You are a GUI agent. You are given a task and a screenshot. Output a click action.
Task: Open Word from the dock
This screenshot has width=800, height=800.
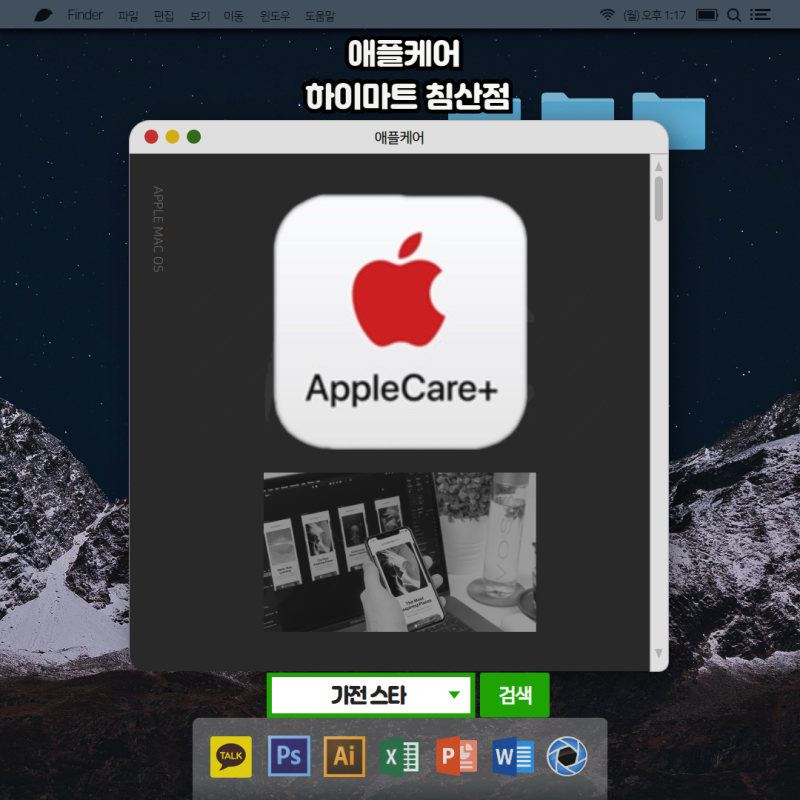[513, 756]
